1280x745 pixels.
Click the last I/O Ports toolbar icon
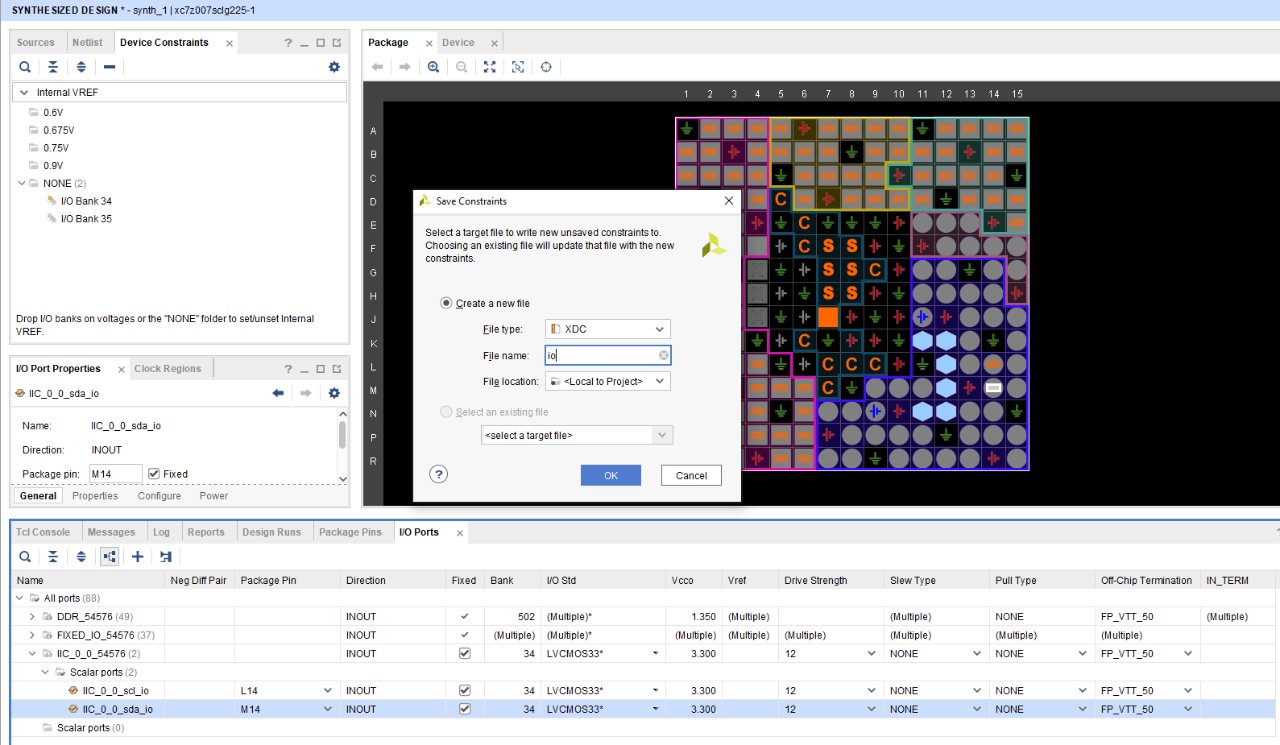pyautogui.click(x=166, y=556)
